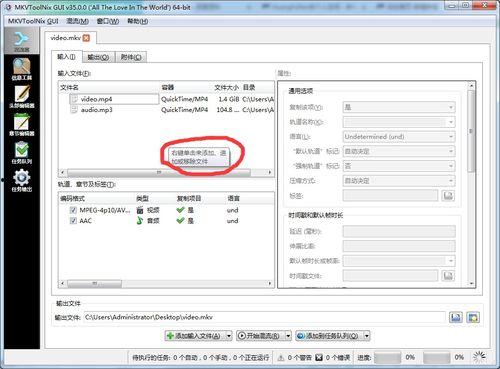
Task: Click the video track type icon
Action: (x=140, y=210)
